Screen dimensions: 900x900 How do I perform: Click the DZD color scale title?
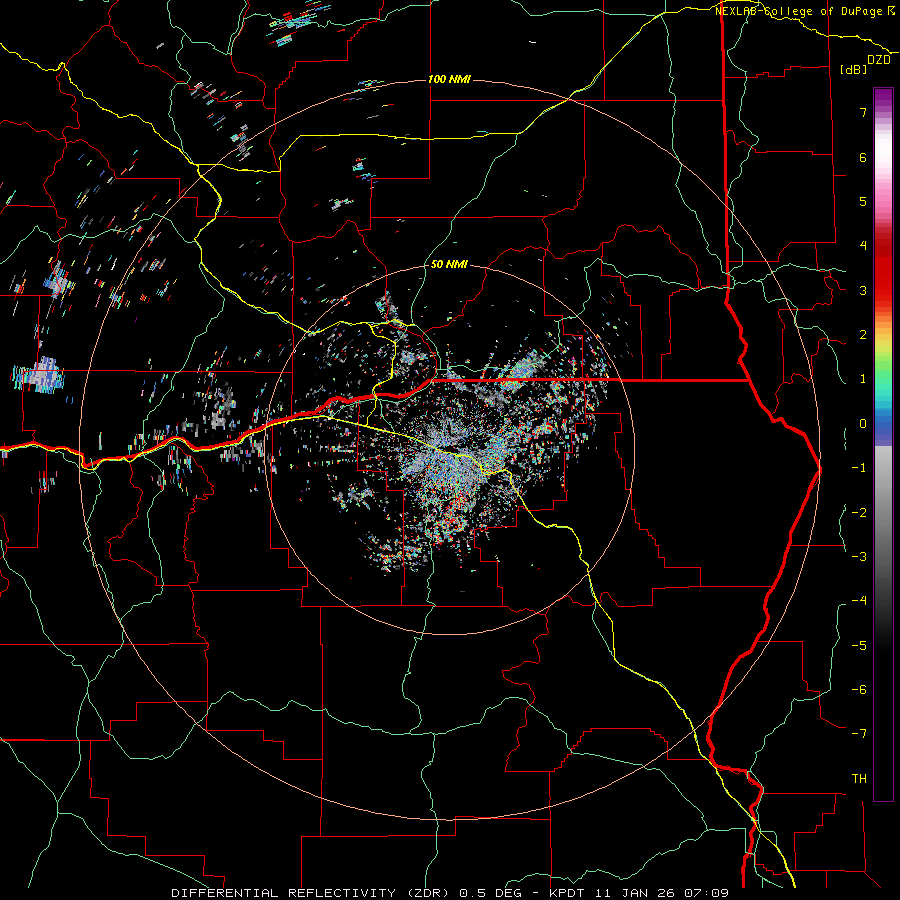pos(878,60)
